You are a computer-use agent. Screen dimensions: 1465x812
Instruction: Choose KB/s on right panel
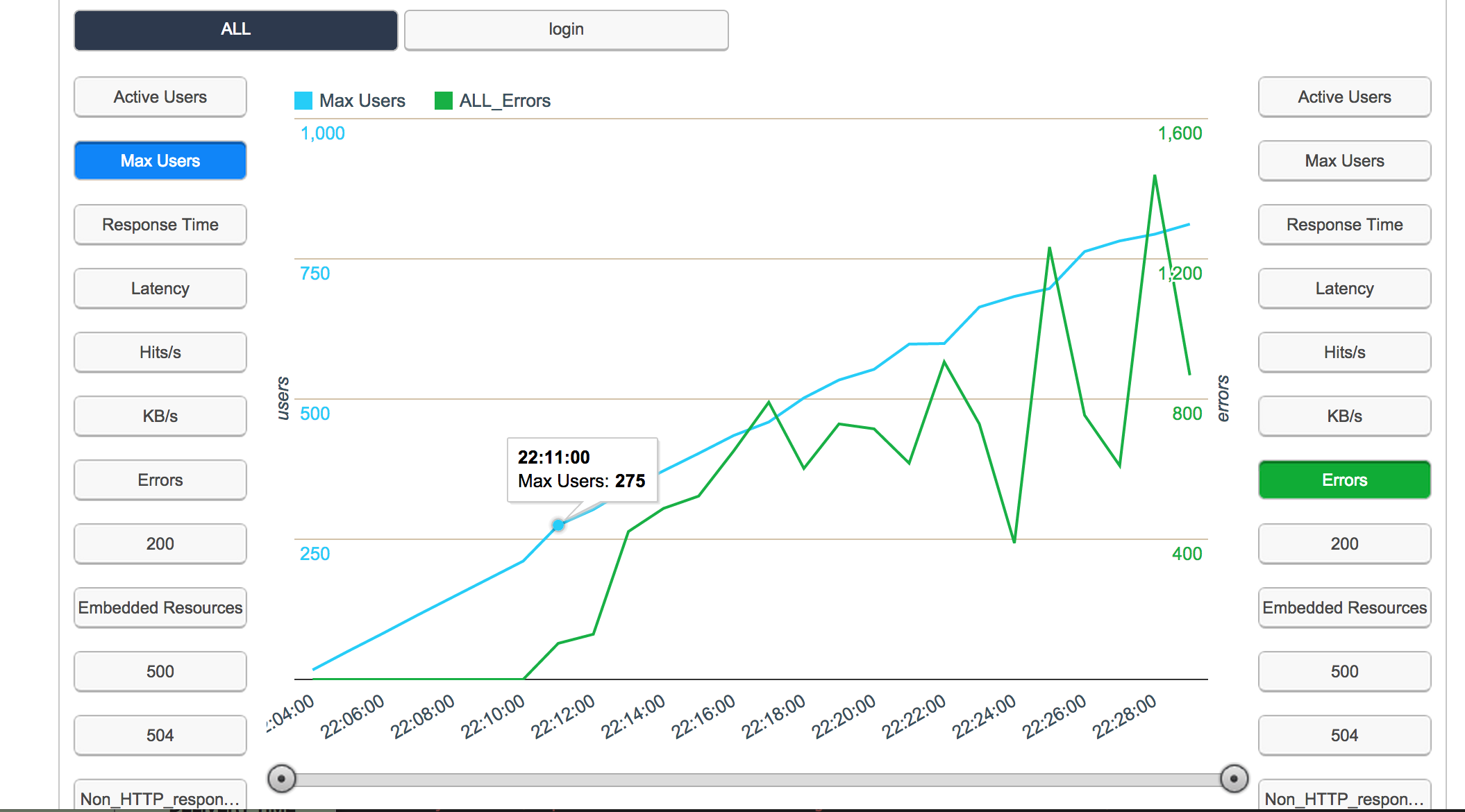1344,416
